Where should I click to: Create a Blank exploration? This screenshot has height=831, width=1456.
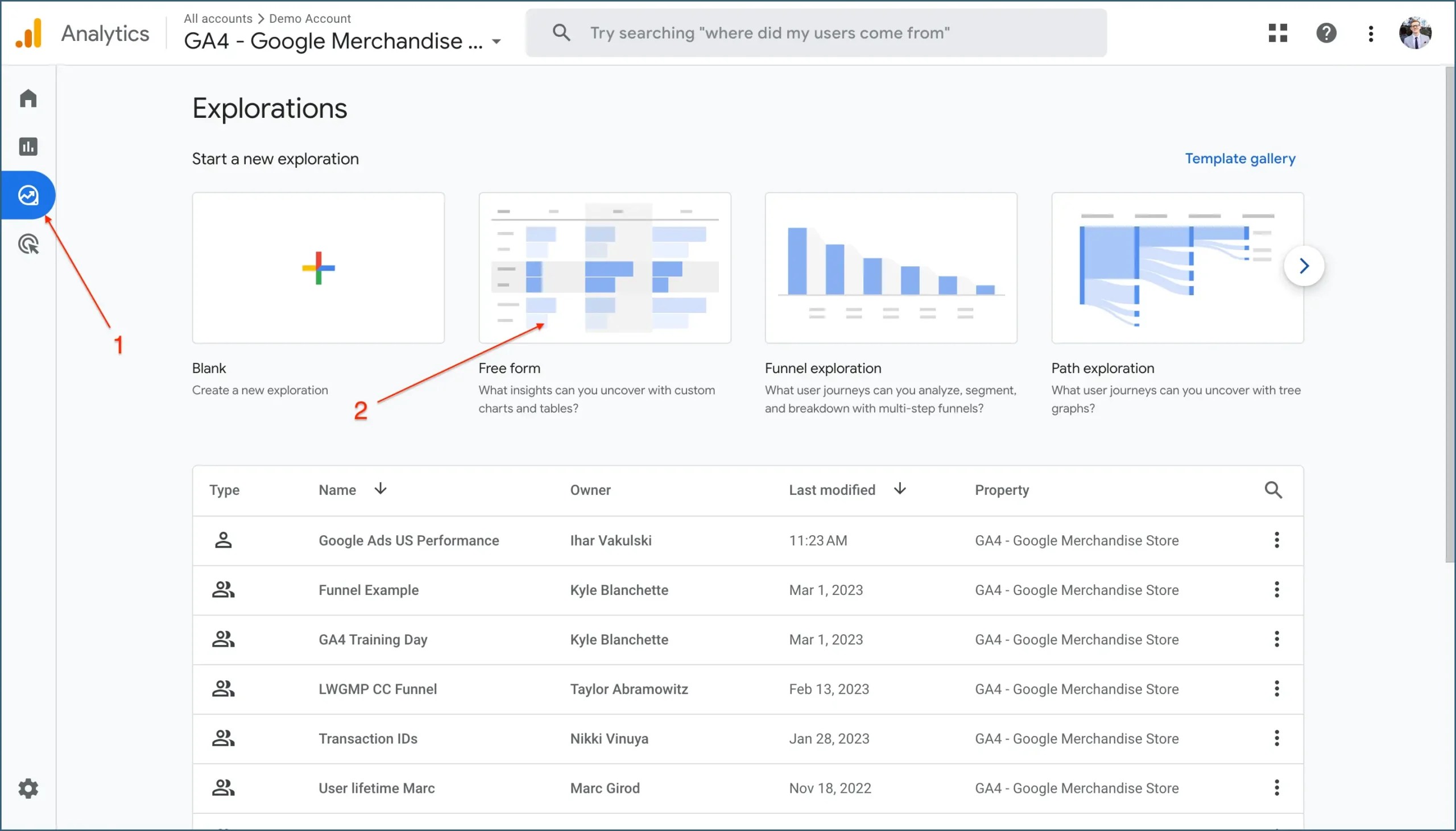[x=318, y=268]
